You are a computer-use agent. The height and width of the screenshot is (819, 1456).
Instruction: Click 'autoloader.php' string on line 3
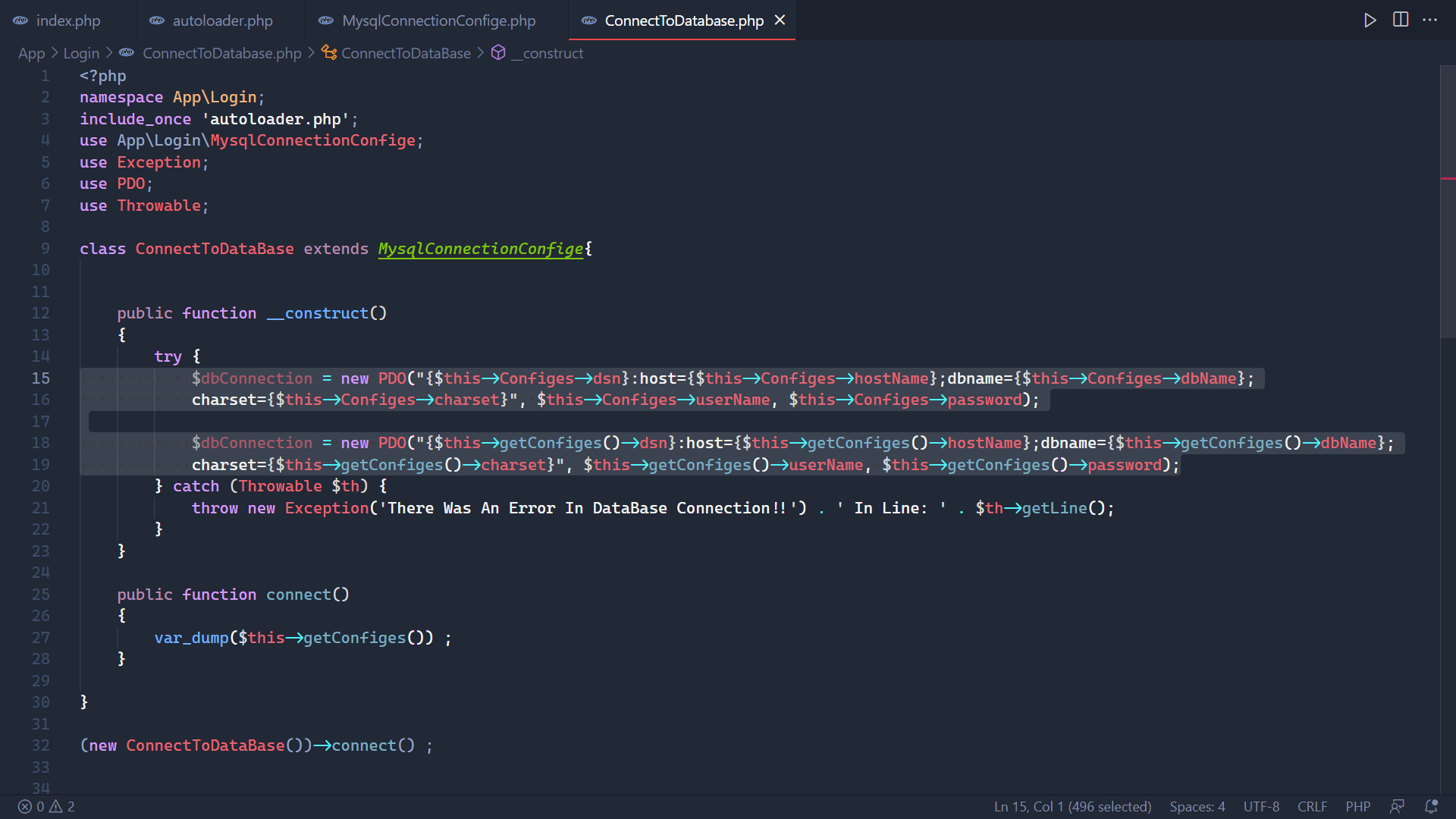pos(275,119)
